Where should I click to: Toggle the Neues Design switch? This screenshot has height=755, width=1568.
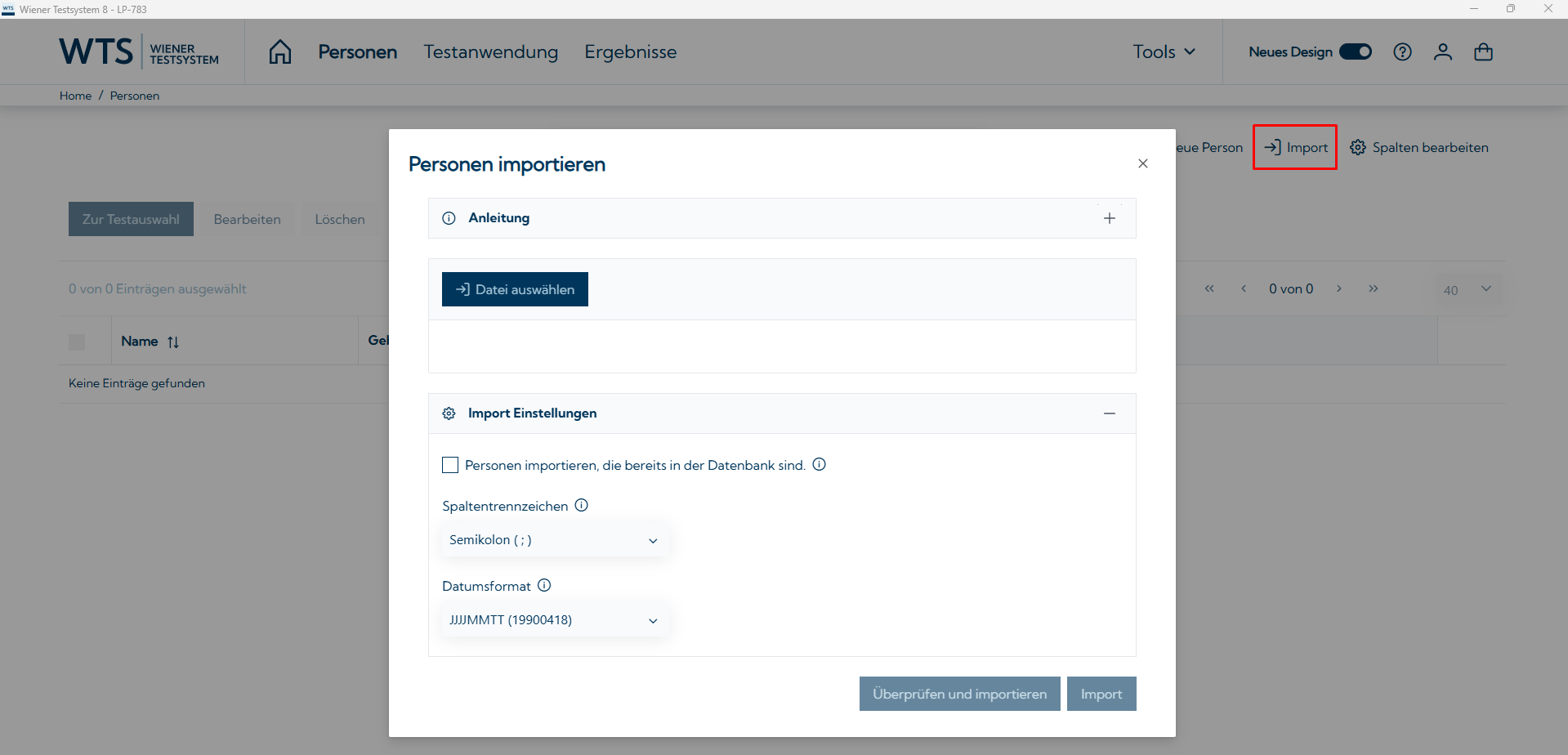click(x=1356, y=51)
